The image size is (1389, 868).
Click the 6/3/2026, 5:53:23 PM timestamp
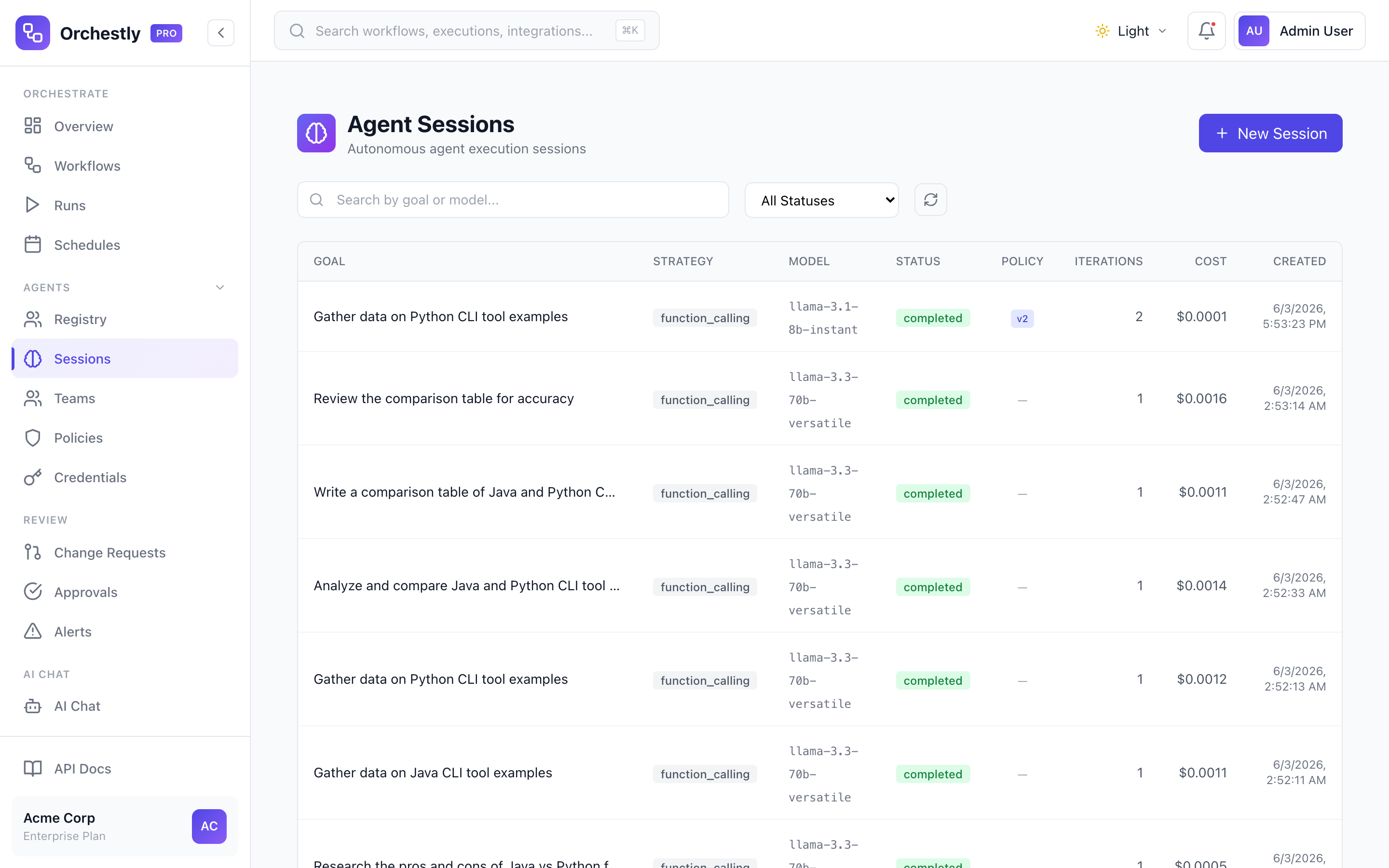[1294, 316]
